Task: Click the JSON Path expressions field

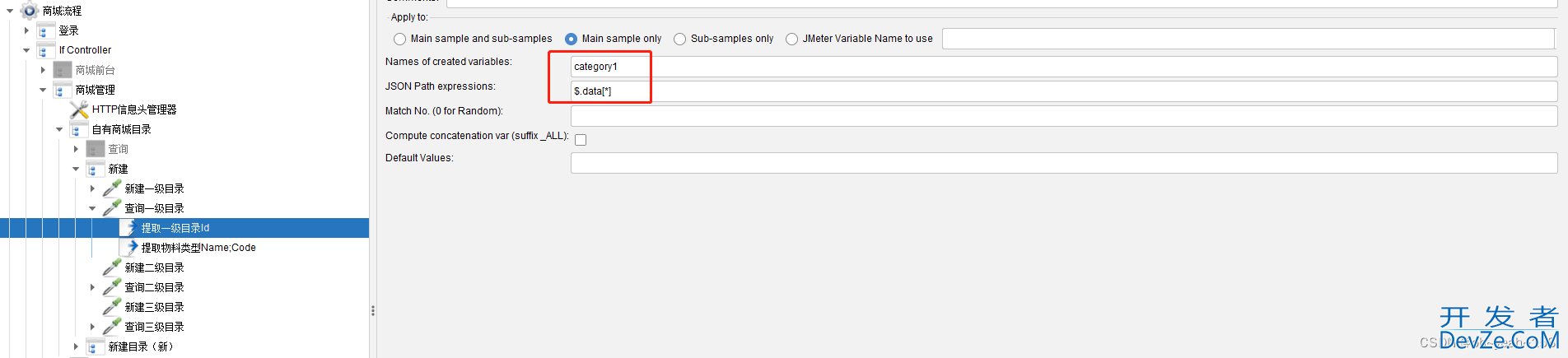Action: (x=1064, y=91)
